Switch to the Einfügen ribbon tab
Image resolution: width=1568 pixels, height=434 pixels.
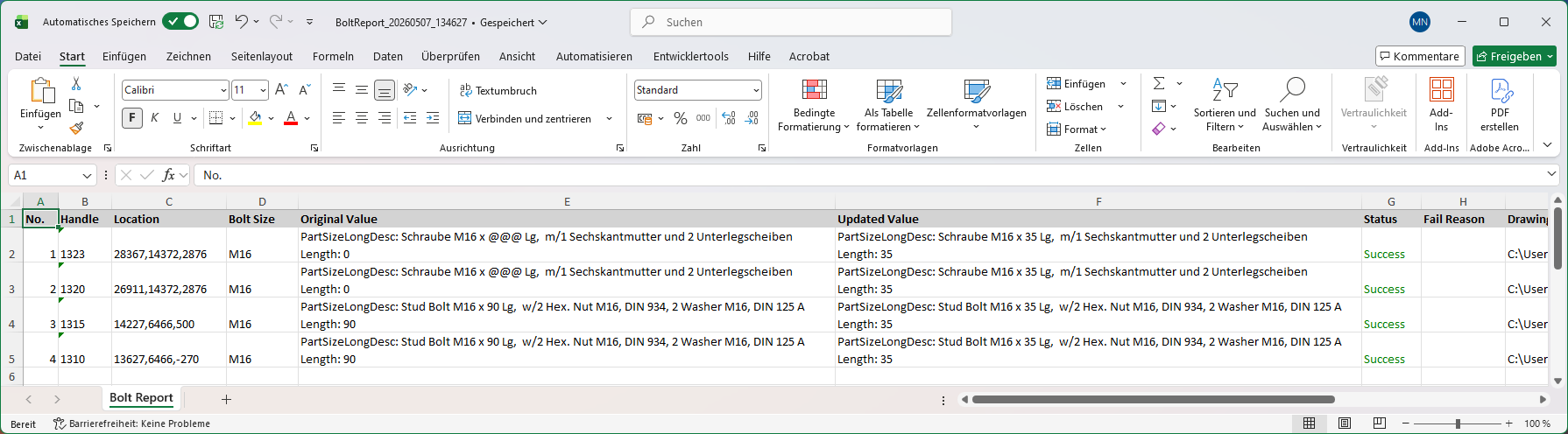tap(124, 56)
